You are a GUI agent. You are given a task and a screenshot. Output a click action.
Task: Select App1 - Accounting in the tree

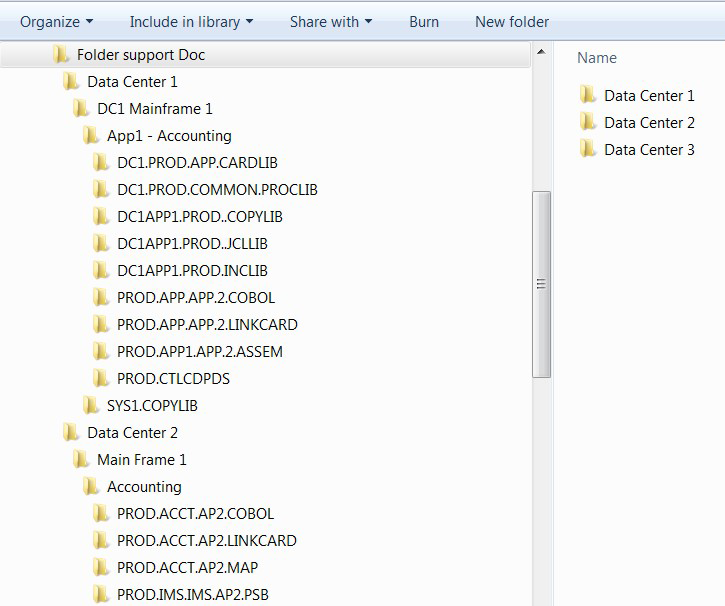[169, 135]
